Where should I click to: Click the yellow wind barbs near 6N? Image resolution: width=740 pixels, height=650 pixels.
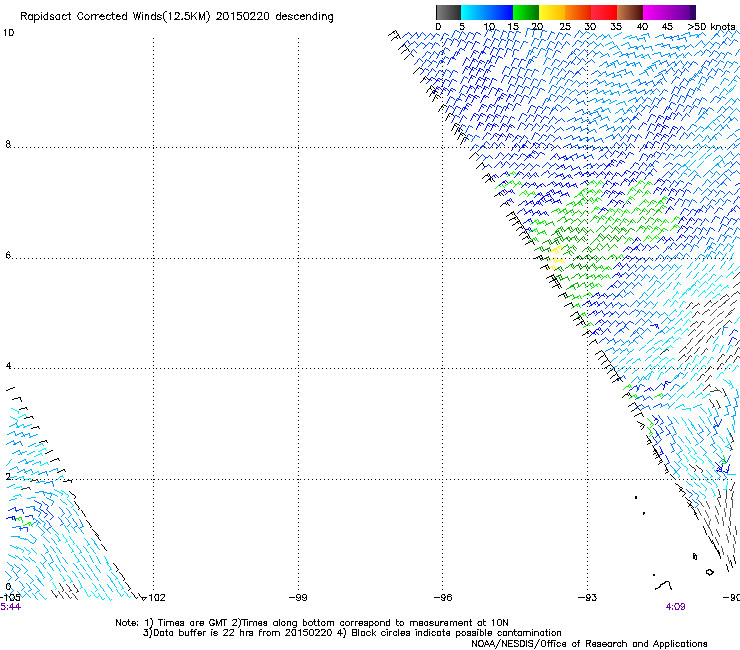[x=556, y=257]
